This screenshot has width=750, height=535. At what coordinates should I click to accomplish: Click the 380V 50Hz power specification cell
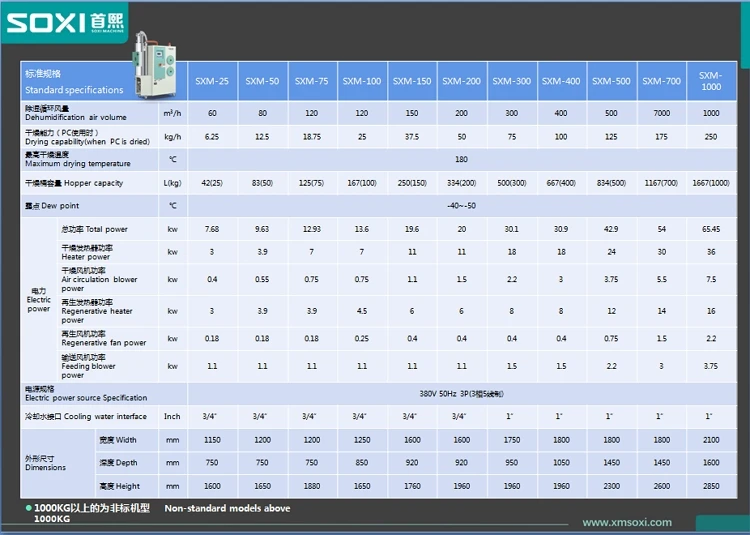click(460, 393)
